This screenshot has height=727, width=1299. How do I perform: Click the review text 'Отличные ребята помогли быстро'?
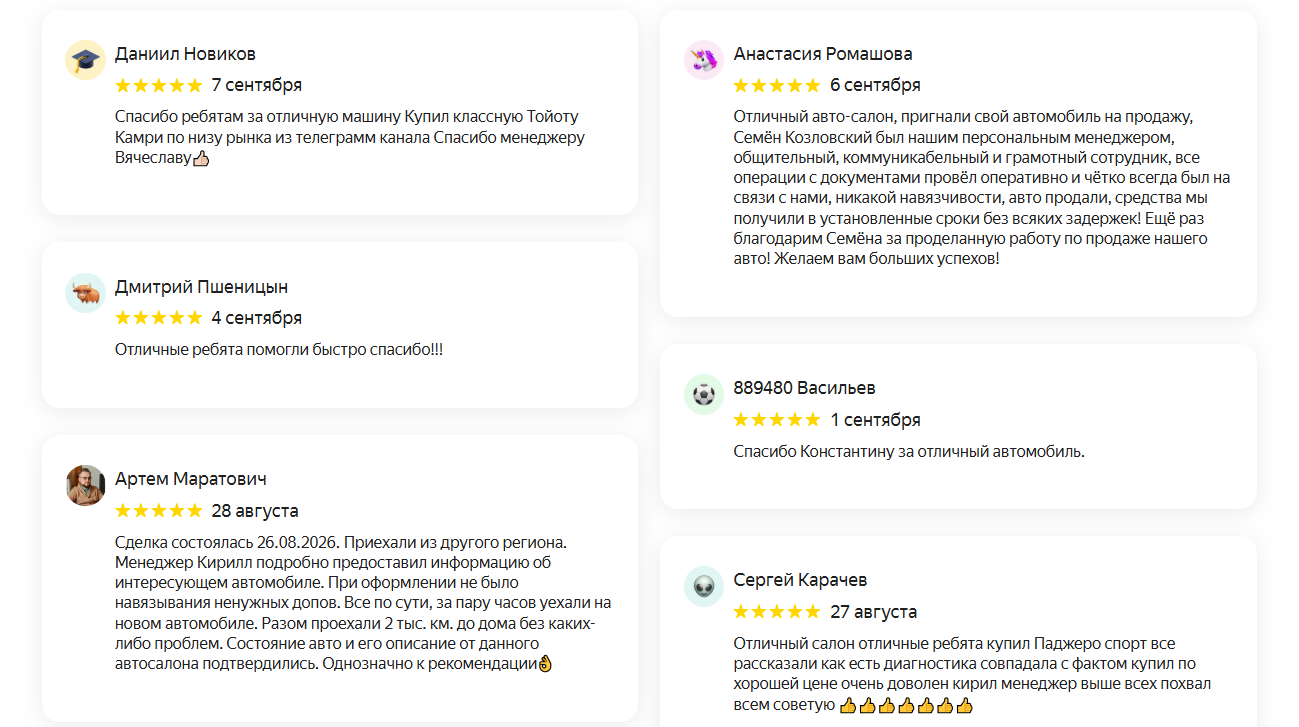tap(279, 349)
